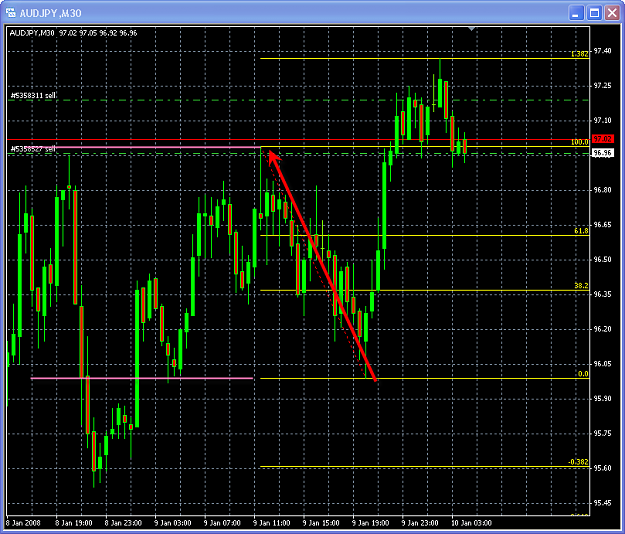The width and height of the screenshot is (625, 534).
Task: Click the 9 Jan 03:00 time label
Action: click(x=173, y=523)
